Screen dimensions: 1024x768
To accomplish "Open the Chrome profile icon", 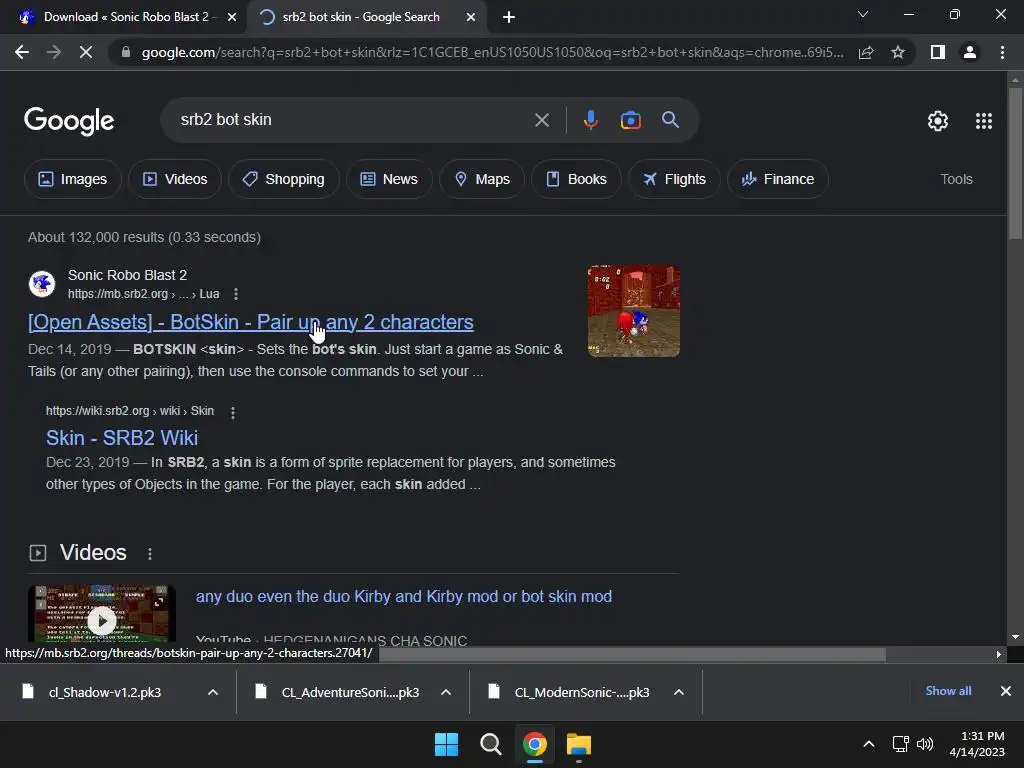I will (x=970, y=52).
